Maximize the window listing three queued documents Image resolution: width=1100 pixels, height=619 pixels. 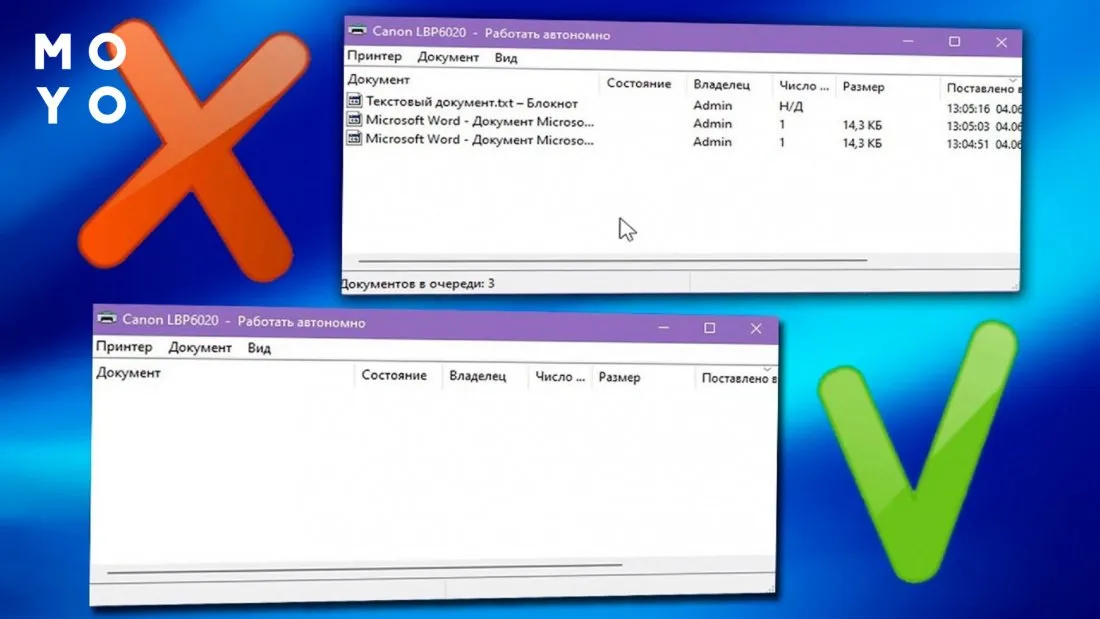click(x=955, y=42)
